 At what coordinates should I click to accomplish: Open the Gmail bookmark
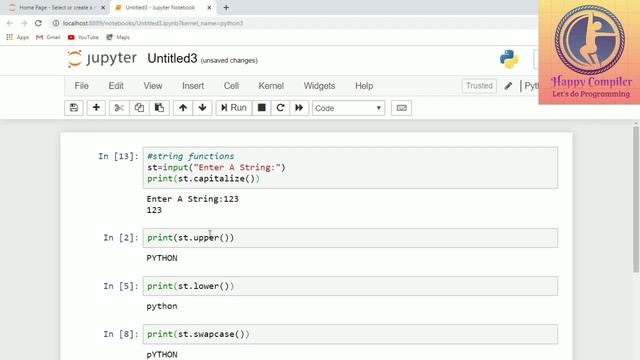[x=48, y=37]
